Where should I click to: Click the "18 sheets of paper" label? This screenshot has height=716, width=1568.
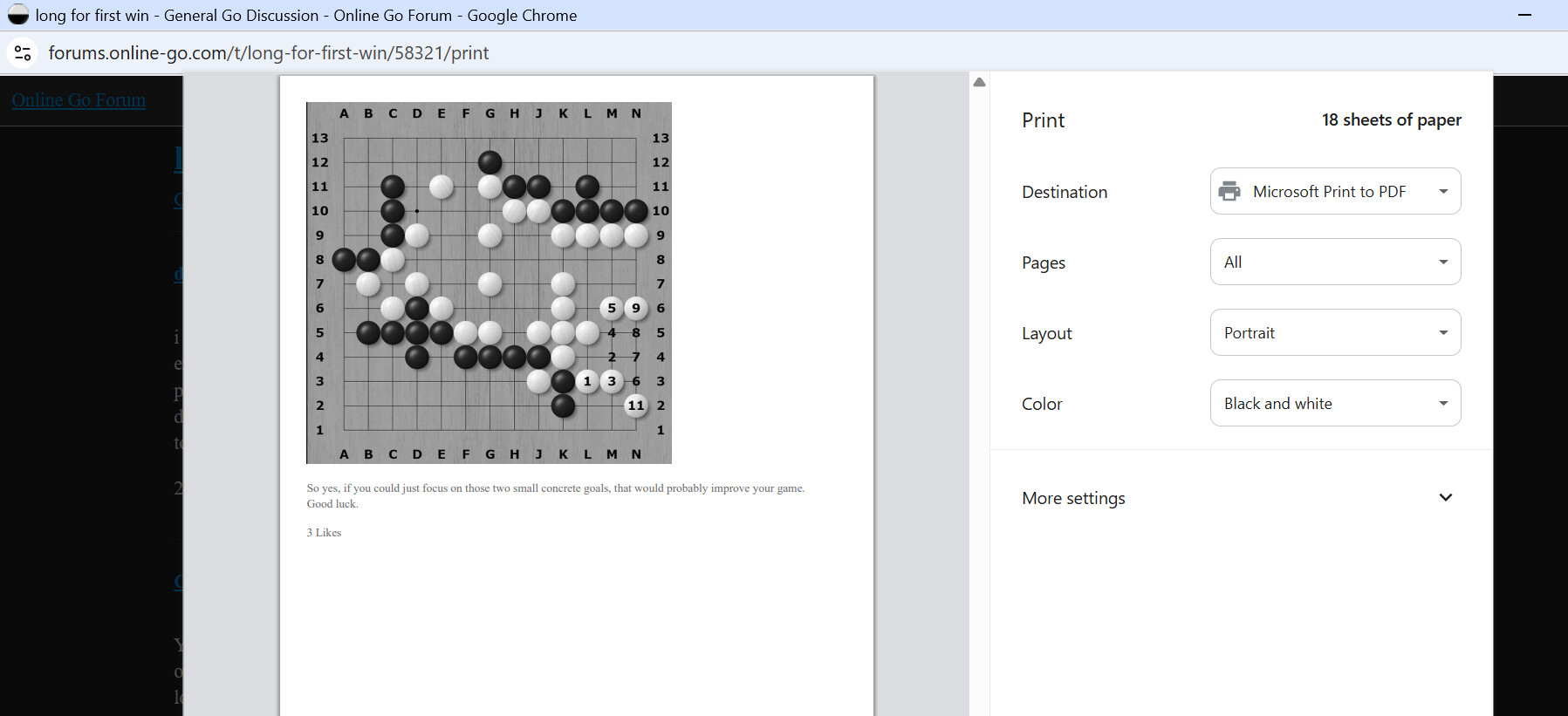point(1391,120)
